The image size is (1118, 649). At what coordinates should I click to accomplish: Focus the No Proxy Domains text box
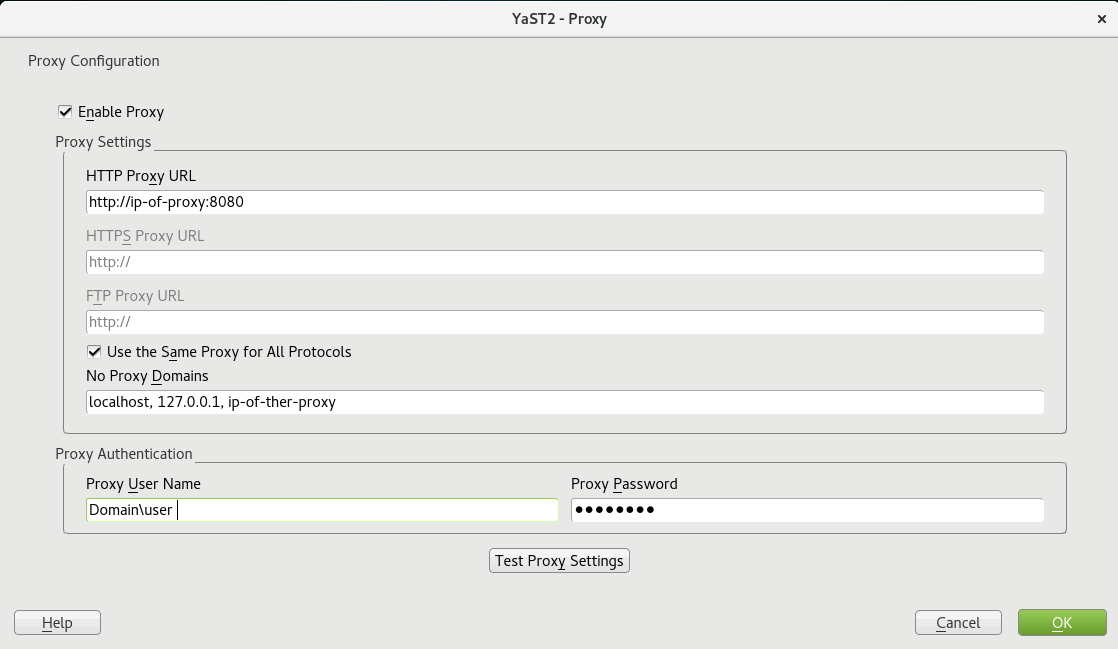565,402
